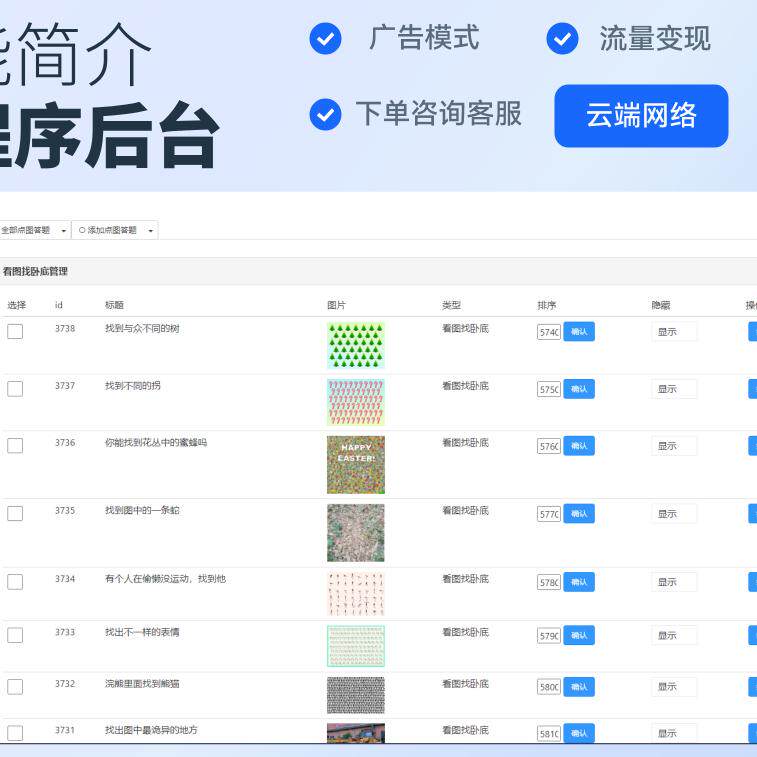The image size is (757, 757).
Task: Click the sort order field showing 5780
Action: pos(549,582)
